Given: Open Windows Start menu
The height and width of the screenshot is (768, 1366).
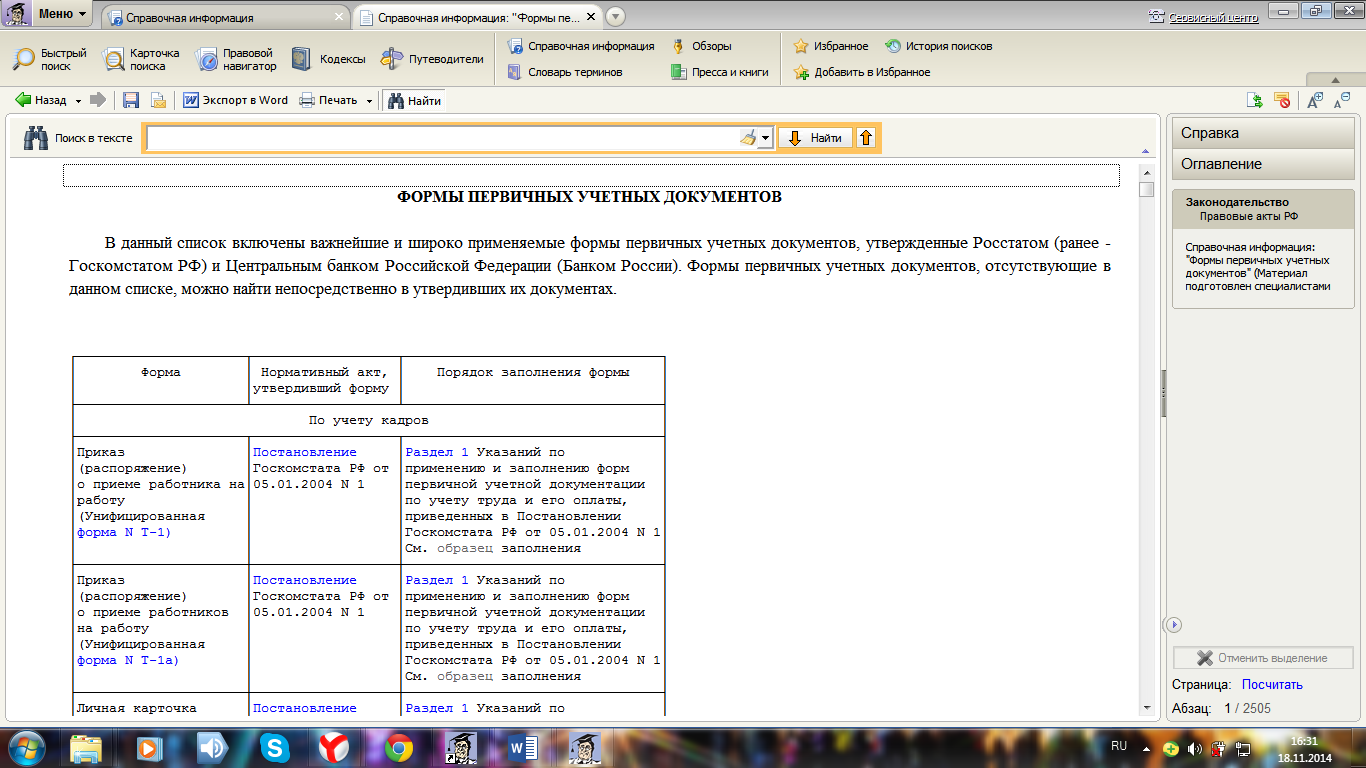Looking at the screenshot, I should point(26,747).
